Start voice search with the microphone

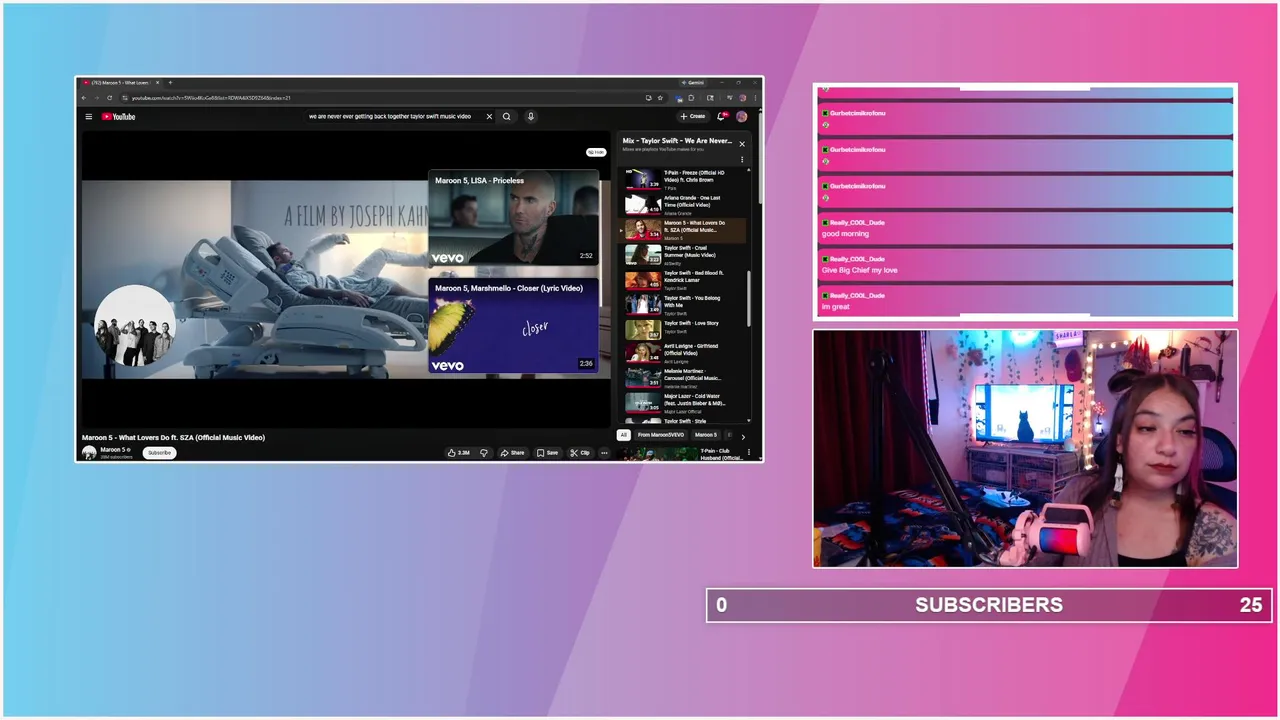tap(530, 117)
